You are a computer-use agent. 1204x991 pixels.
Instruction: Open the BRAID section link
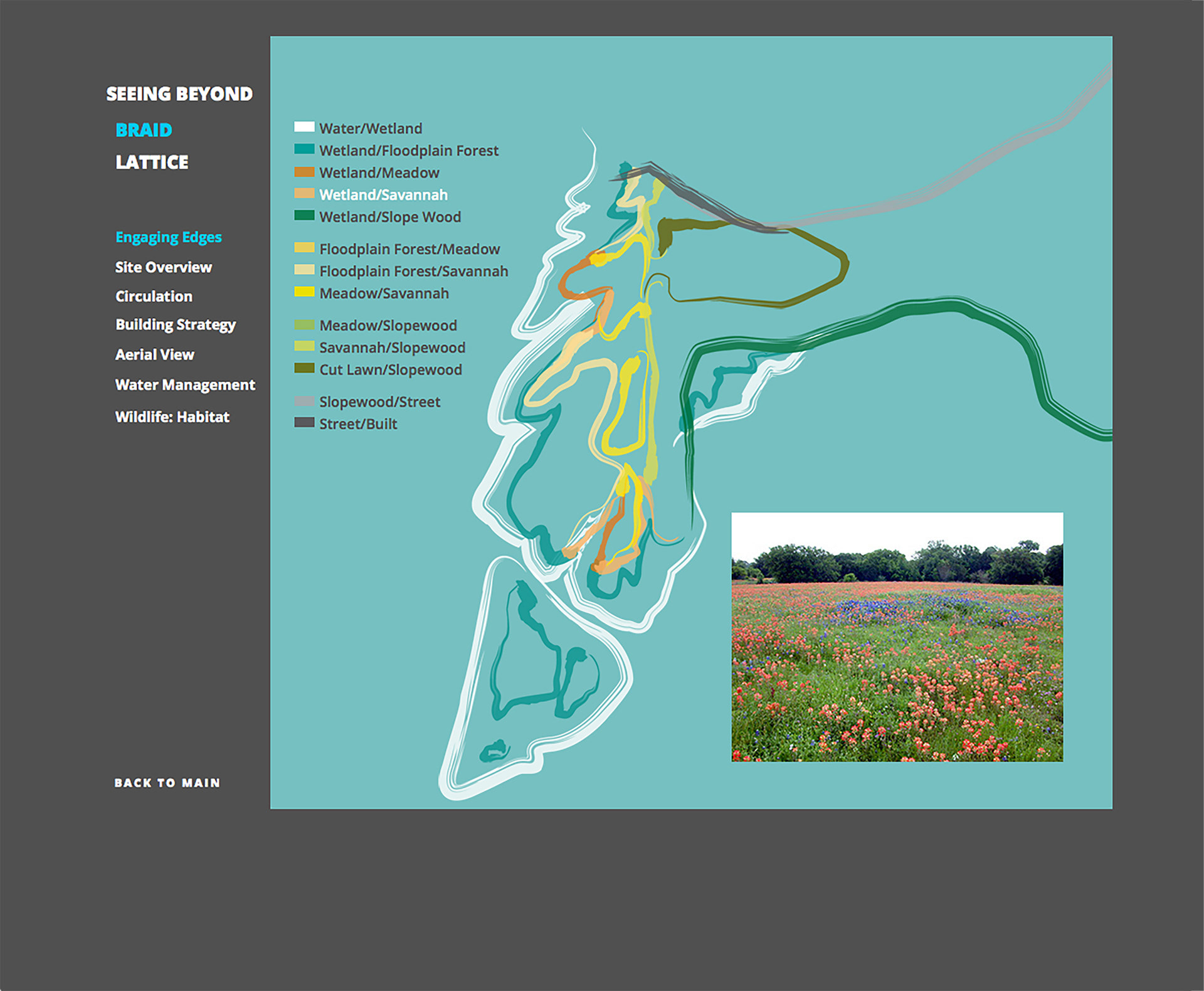[144, 130]
